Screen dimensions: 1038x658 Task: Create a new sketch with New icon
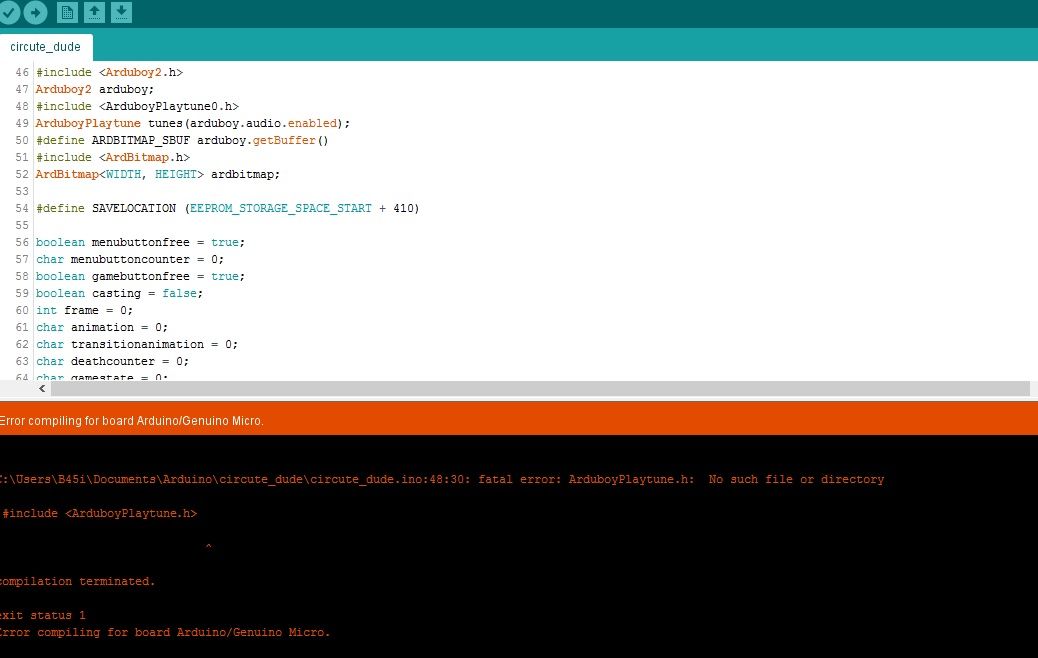(x=68, y=13)
